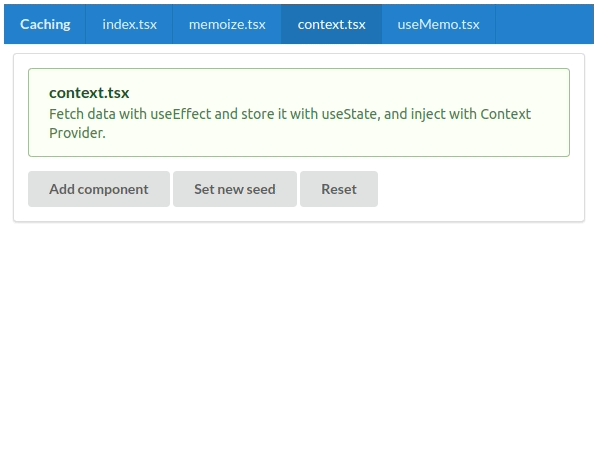Switch to the index.tsx tab
This screenshot has height=459, width=595.
tap(129, 24)
